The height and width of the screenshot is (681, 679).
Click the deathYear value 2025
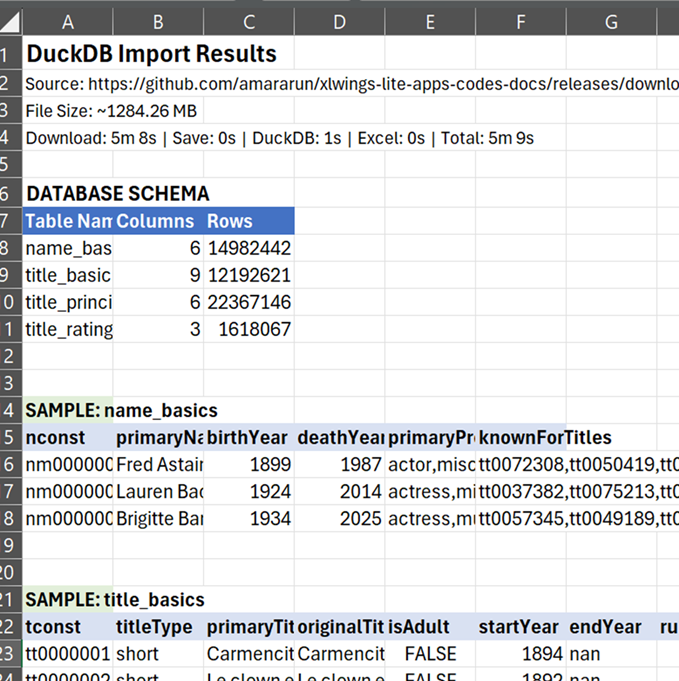click(x=339, y=519)
